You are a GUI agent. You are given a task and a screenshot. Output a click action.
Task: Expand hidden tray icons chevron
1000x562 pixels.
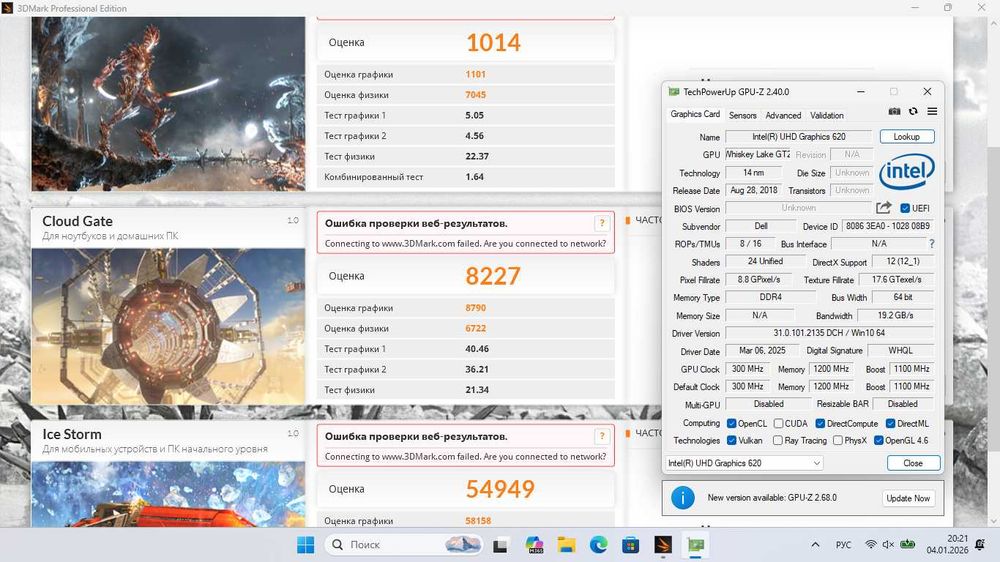tap(815, 545)
